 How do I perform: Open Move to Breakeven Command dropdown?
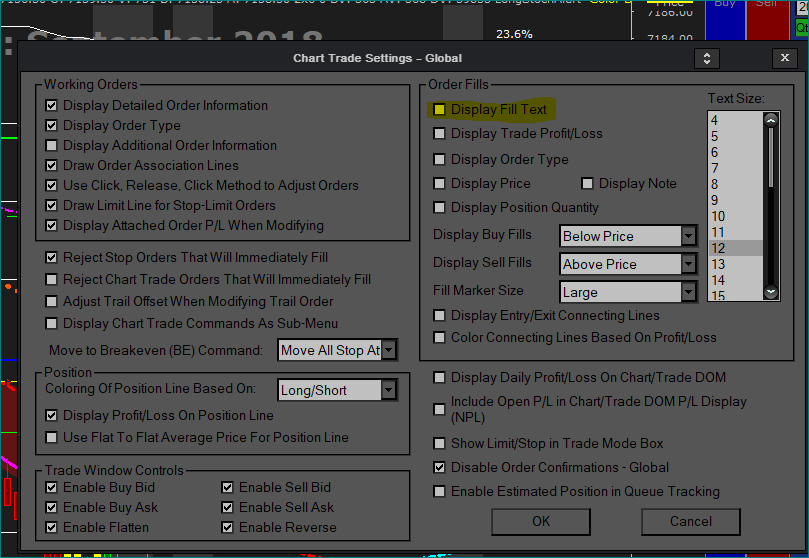click(x=388, y=350)
